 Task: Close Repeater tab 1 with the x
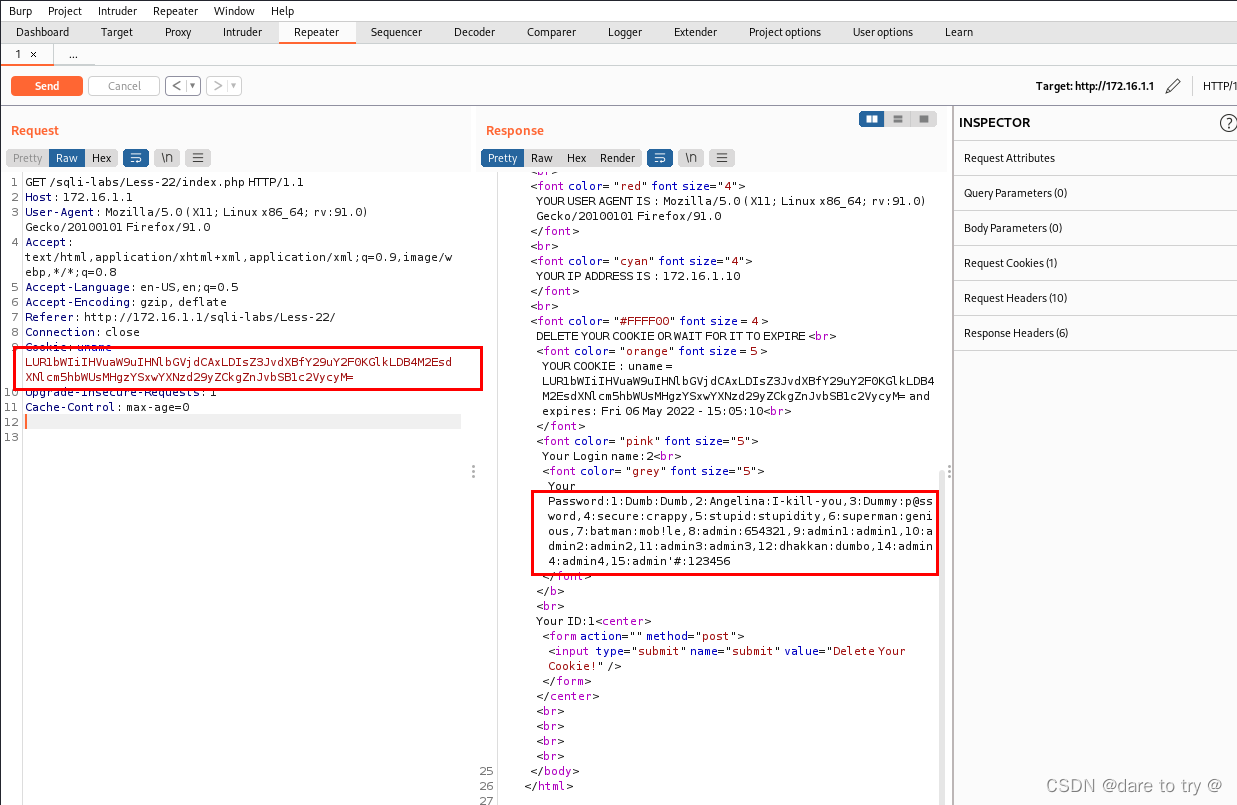[x=33, y=55]
